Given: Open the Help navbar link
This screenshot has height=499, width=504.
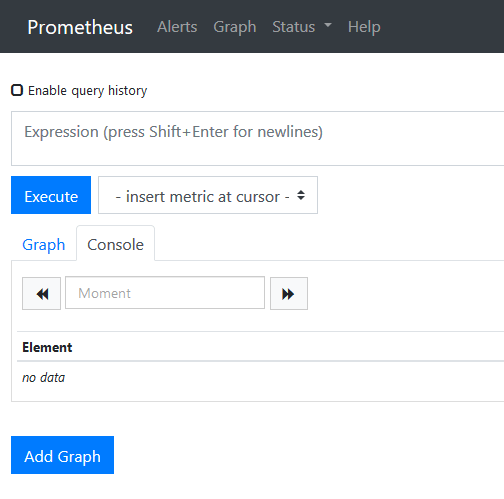Looking at the screenshot, I should 364,27.
